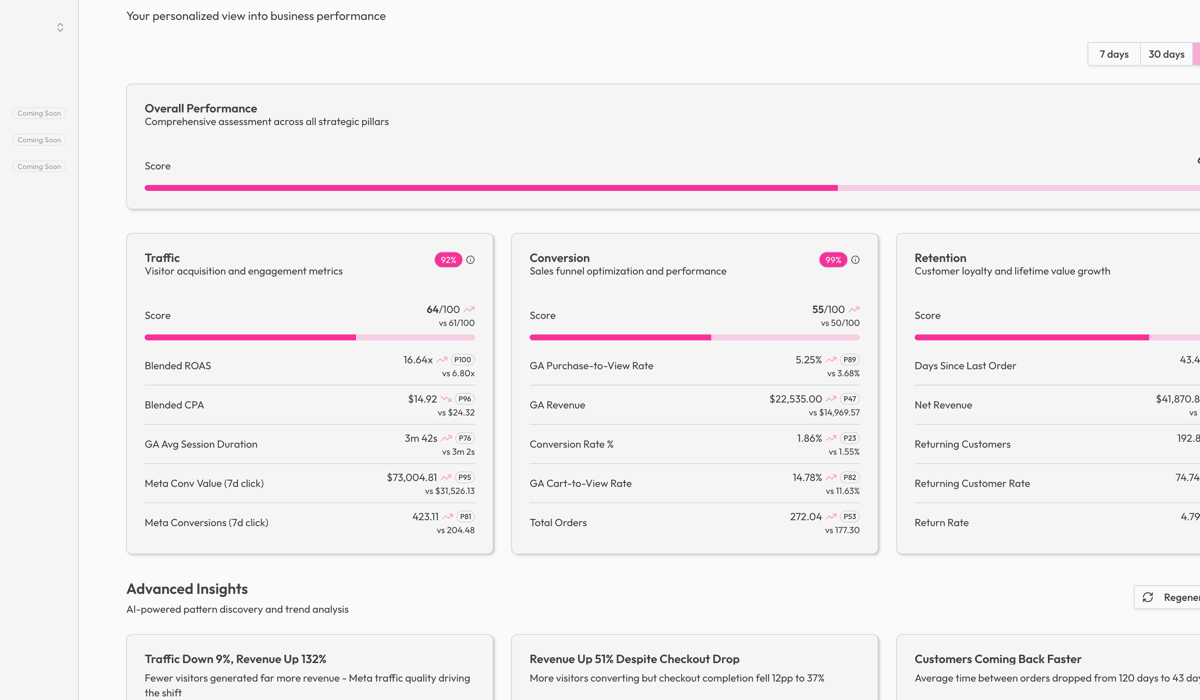Click the 99% Conversion score pill
The image size is (1200, 700).
coord(833,259)
